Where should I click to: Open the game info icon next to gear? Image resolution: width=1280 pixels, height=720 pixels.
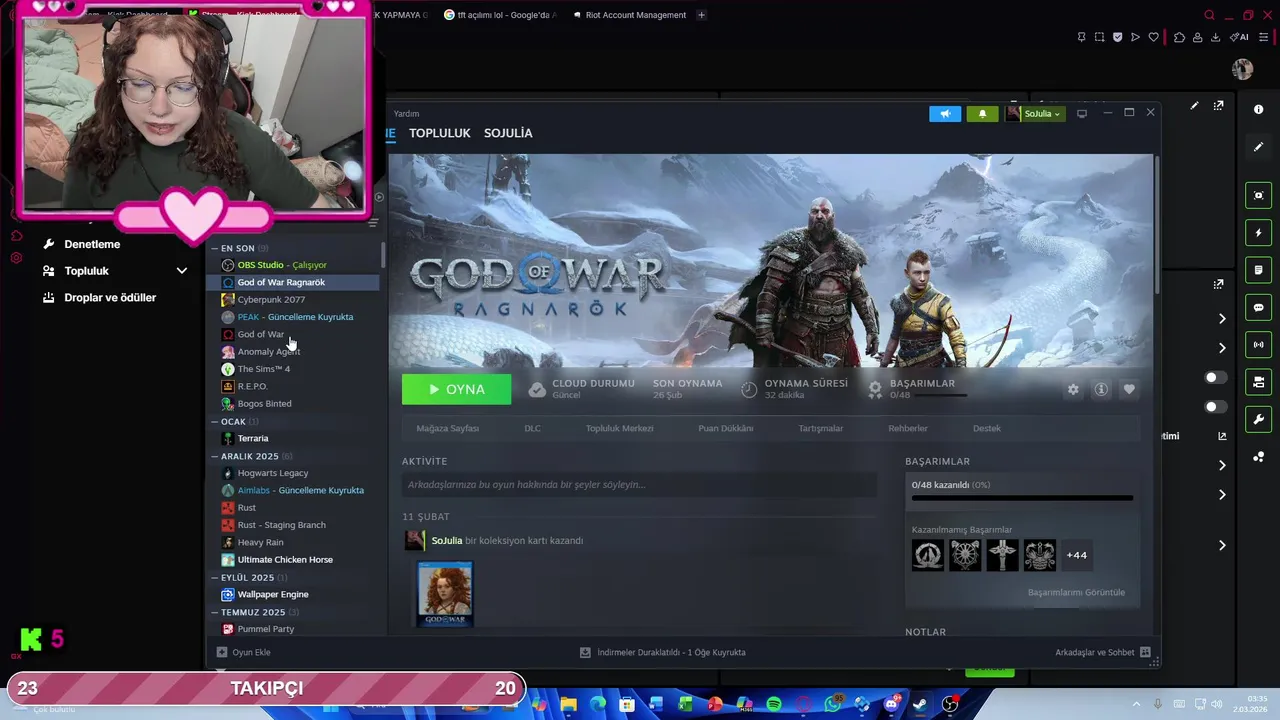(x=1101, y=389)
